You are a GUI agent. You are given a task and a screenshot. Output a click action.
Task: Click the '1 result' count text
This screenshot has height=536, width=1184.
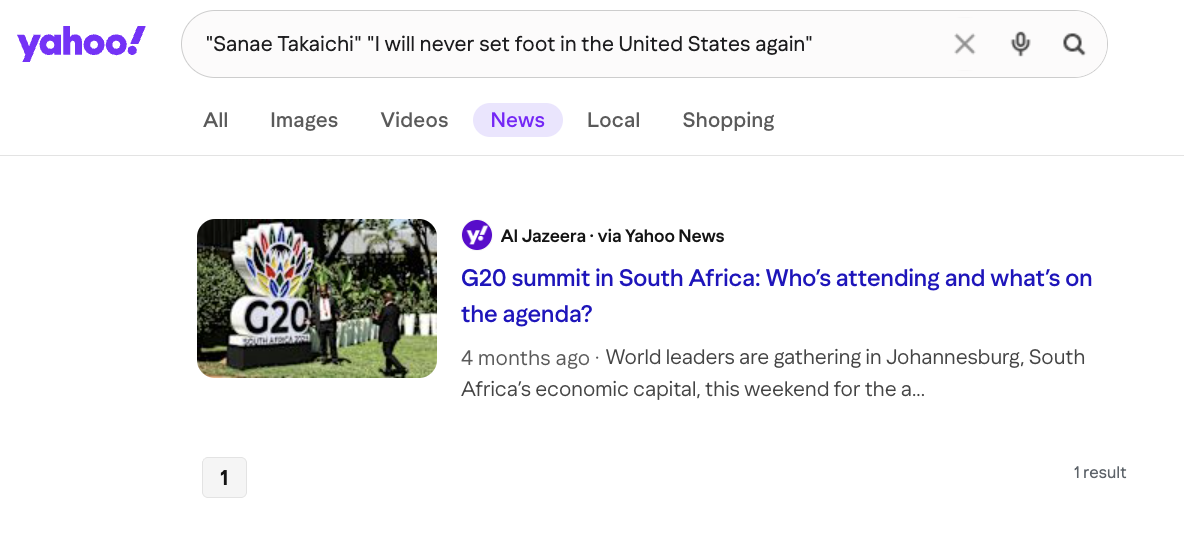pos(1100,472)
